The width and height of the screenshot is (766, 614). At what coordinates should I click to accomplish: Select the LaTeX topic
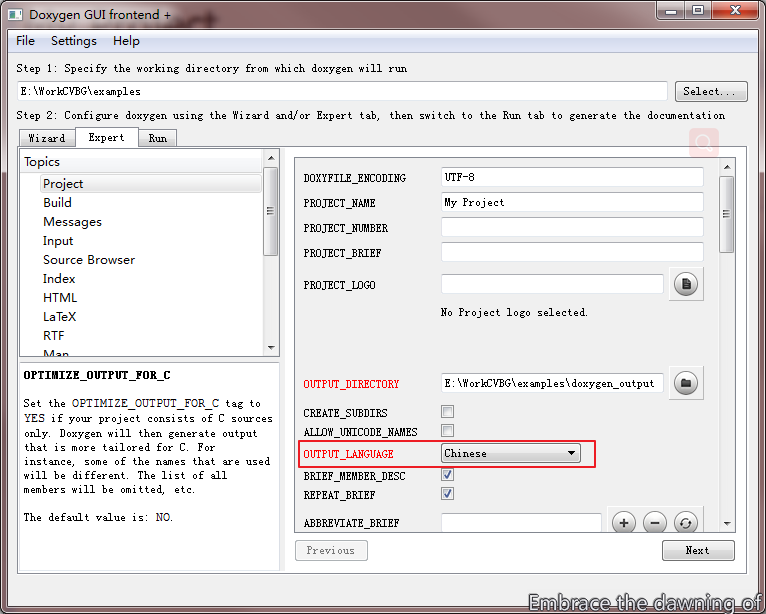pyautogui.click(x=60, y=317)
